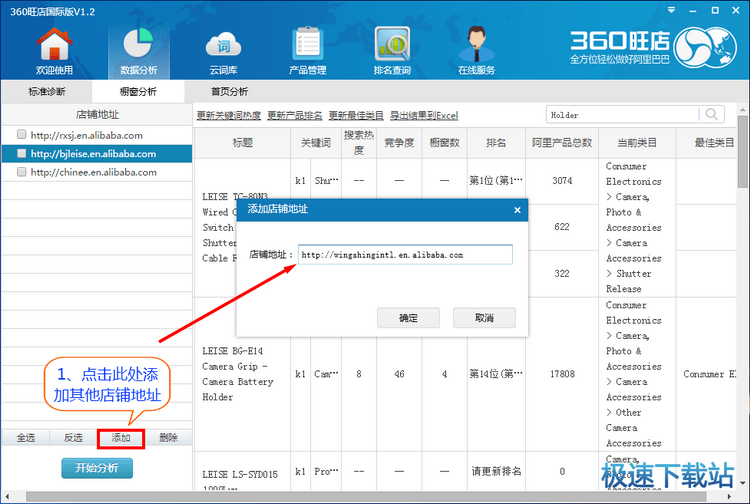Screen dimensions: 750x504
Task: Tick the chinee.en.alibaba.com checkbox
Action: pos(22,171)
